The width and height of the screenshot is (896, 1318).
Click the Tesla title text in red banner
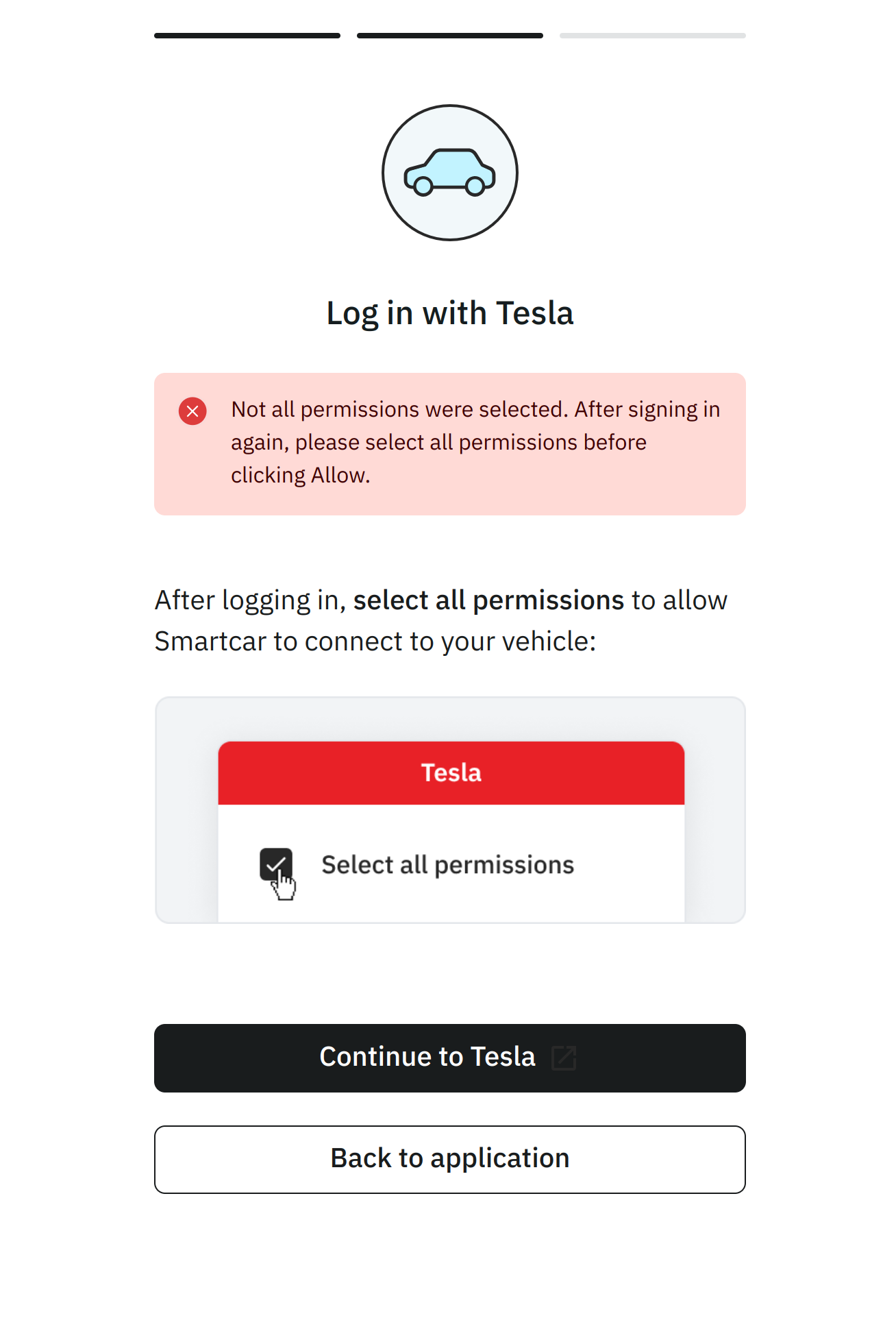451,772
